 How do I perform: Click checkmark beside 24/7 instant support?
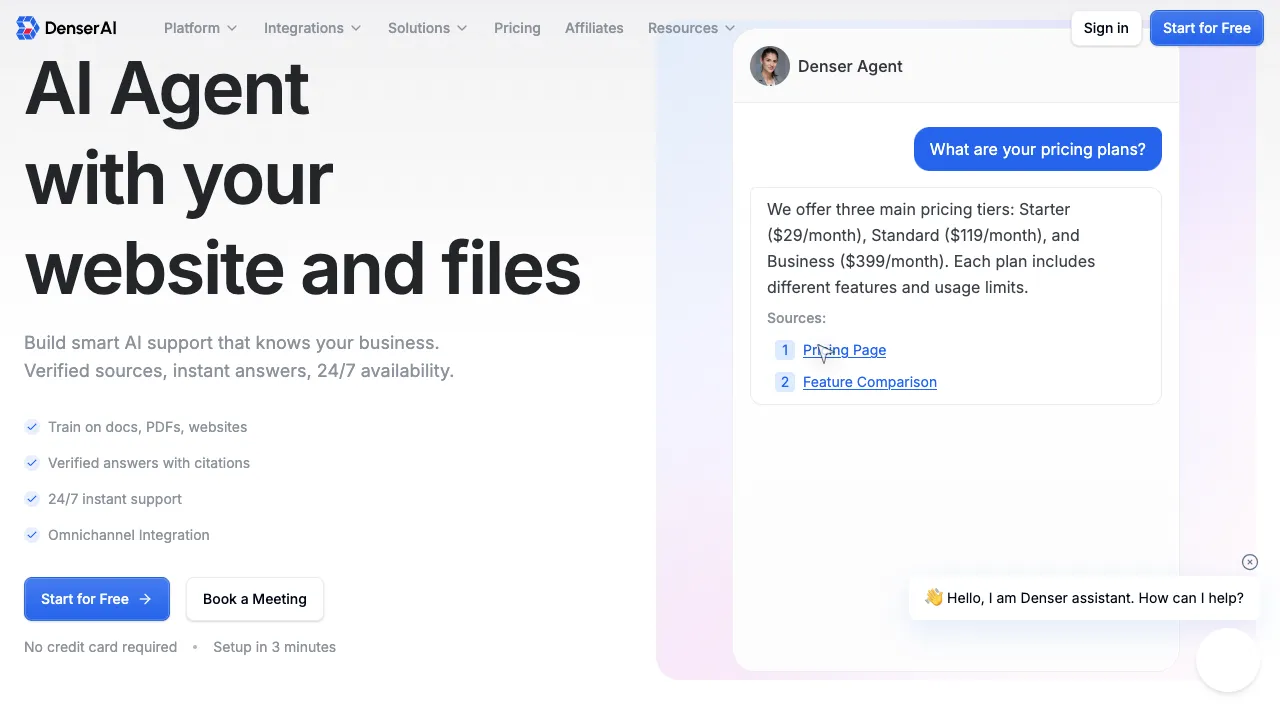point(32,499)
